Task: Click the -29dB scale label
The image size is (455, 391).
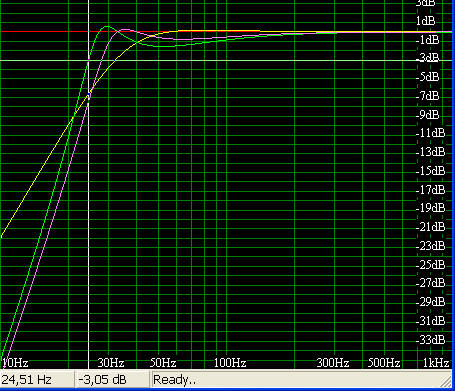Action: click(431, 302)
